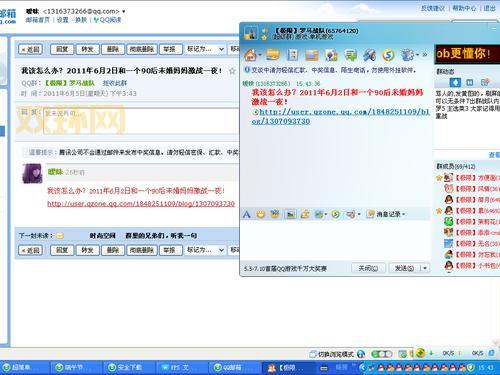The image size is (500, 375).
Task: Select the first blue tab under 群动态
Action: point(455,82)
